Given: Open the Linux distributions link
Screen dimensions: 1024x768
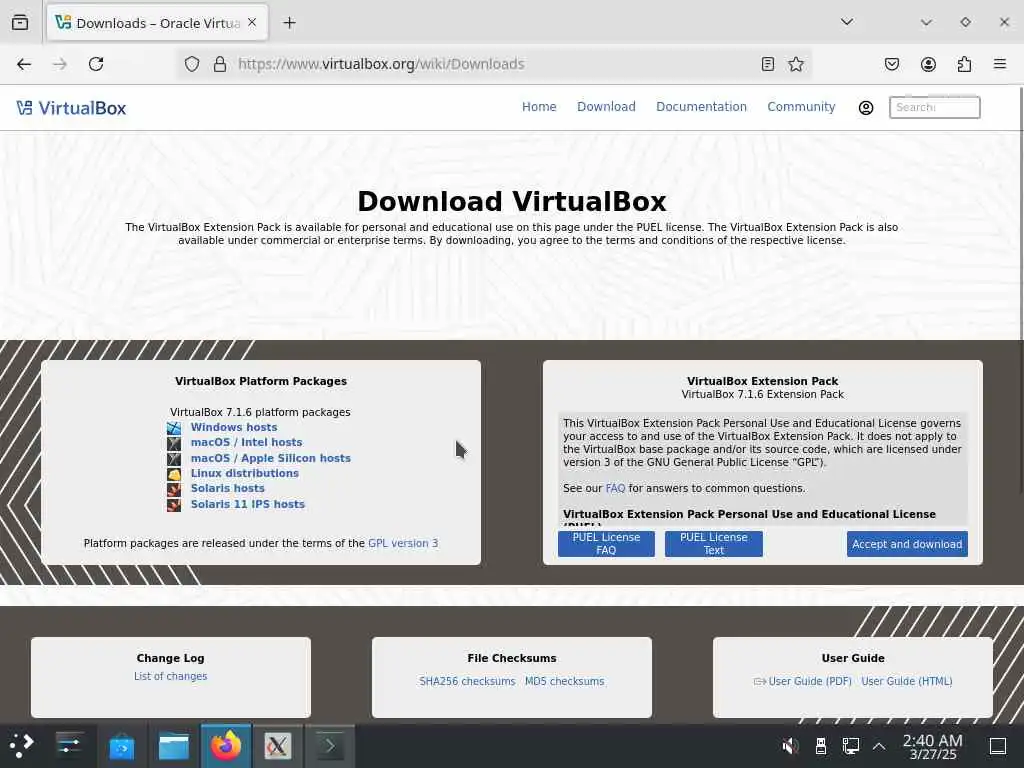Looking at the screenshot, I should pos(244,473).
